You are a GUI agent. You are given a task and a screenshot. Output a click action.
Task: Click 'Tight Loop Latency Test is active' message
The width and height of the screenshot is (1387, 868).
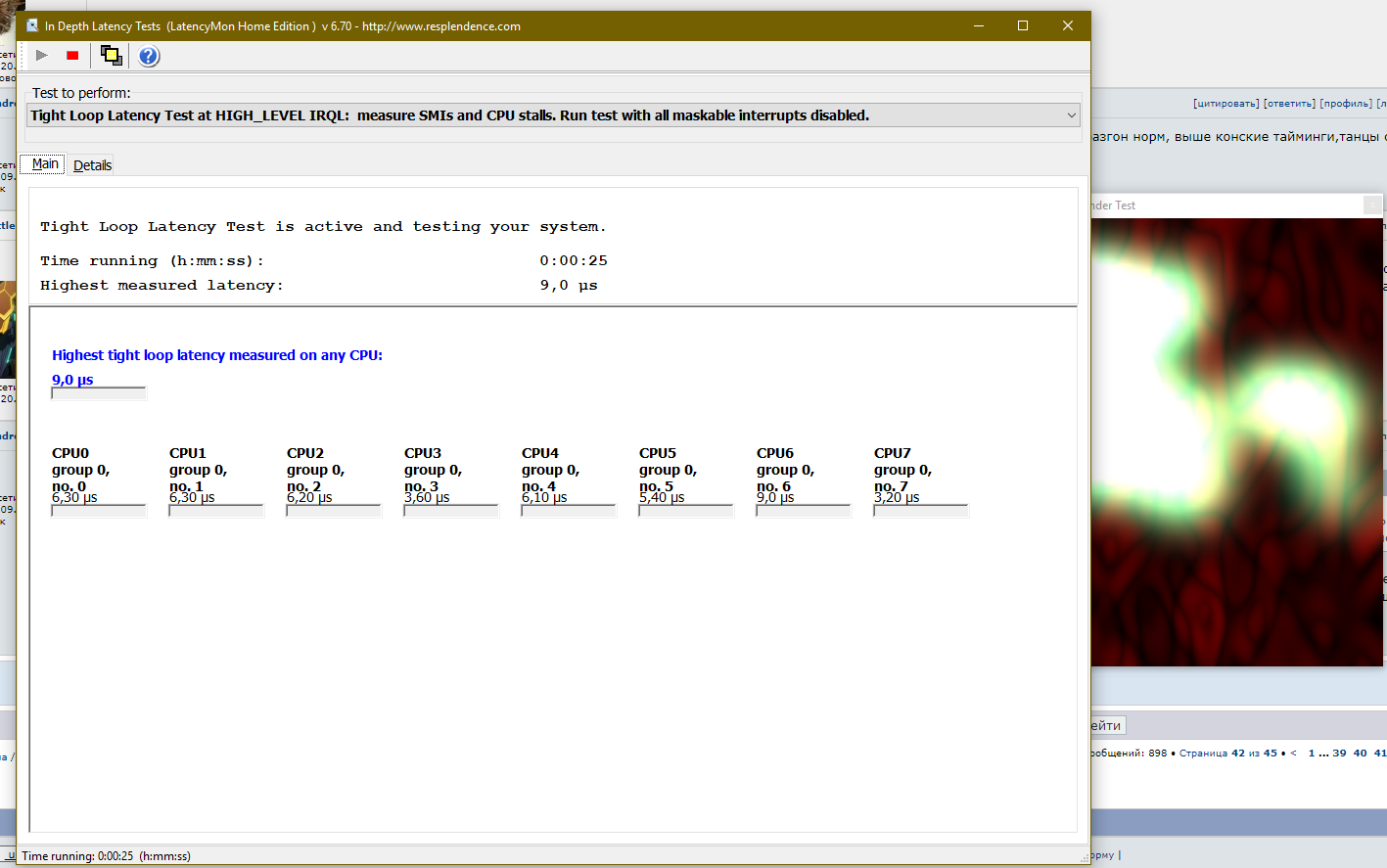click(323, 227)
